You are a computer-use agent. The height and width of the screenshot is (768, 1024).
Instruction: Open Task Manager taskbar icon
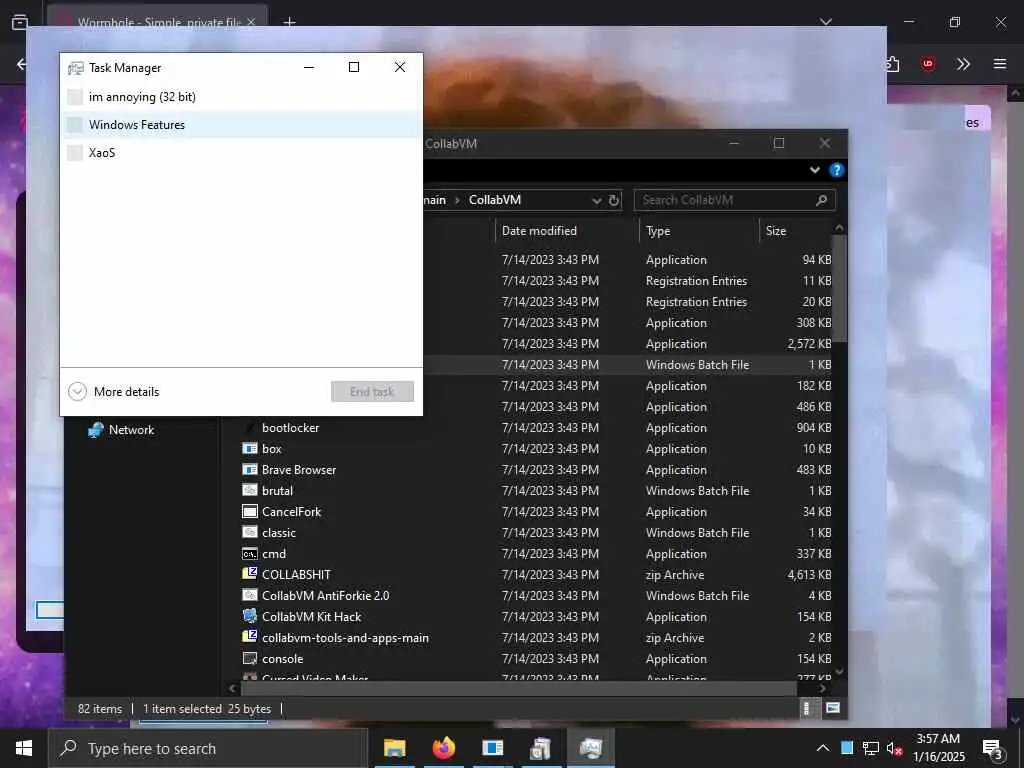[x=590, y=748]
